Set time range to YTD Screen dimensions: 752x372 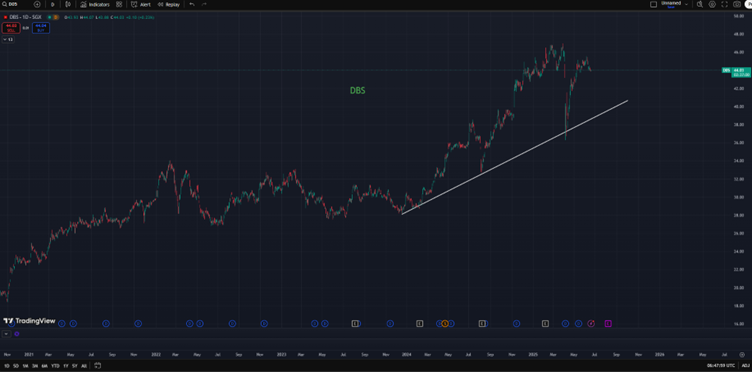pos(56,366)
